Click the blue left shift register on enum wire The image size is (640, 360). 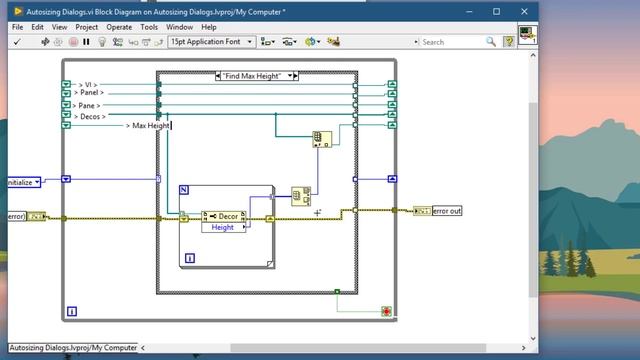click(x=66, y=179)
